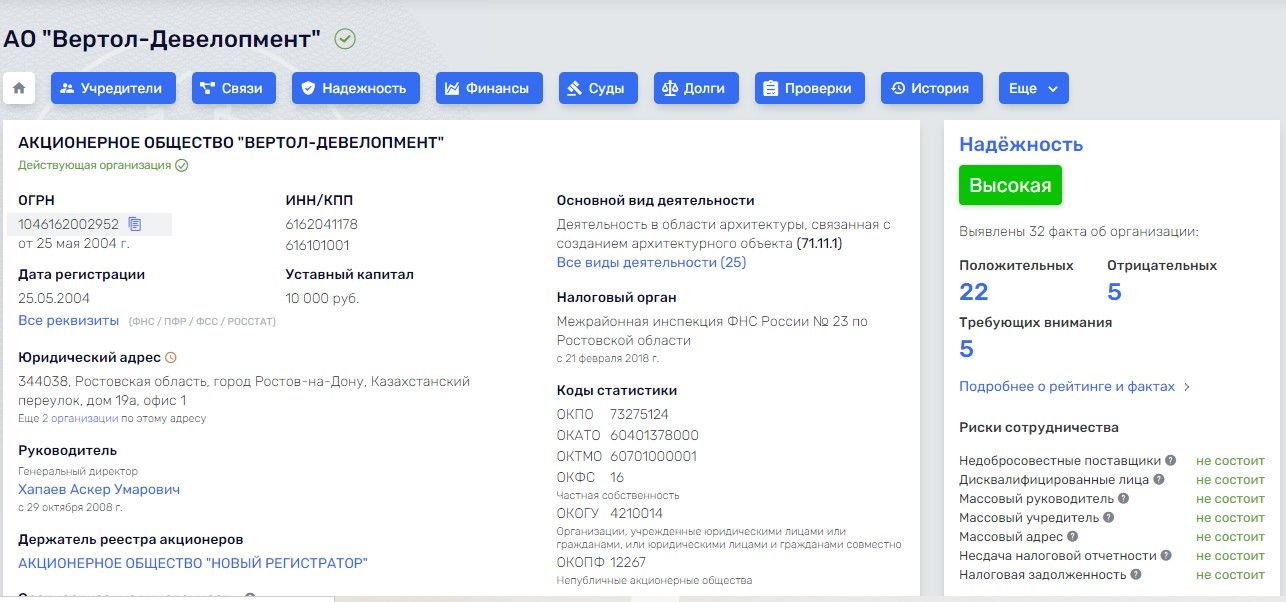Select the OGRN value 1046162002952
Screen dimensions: 1286x602
[69, 224]
